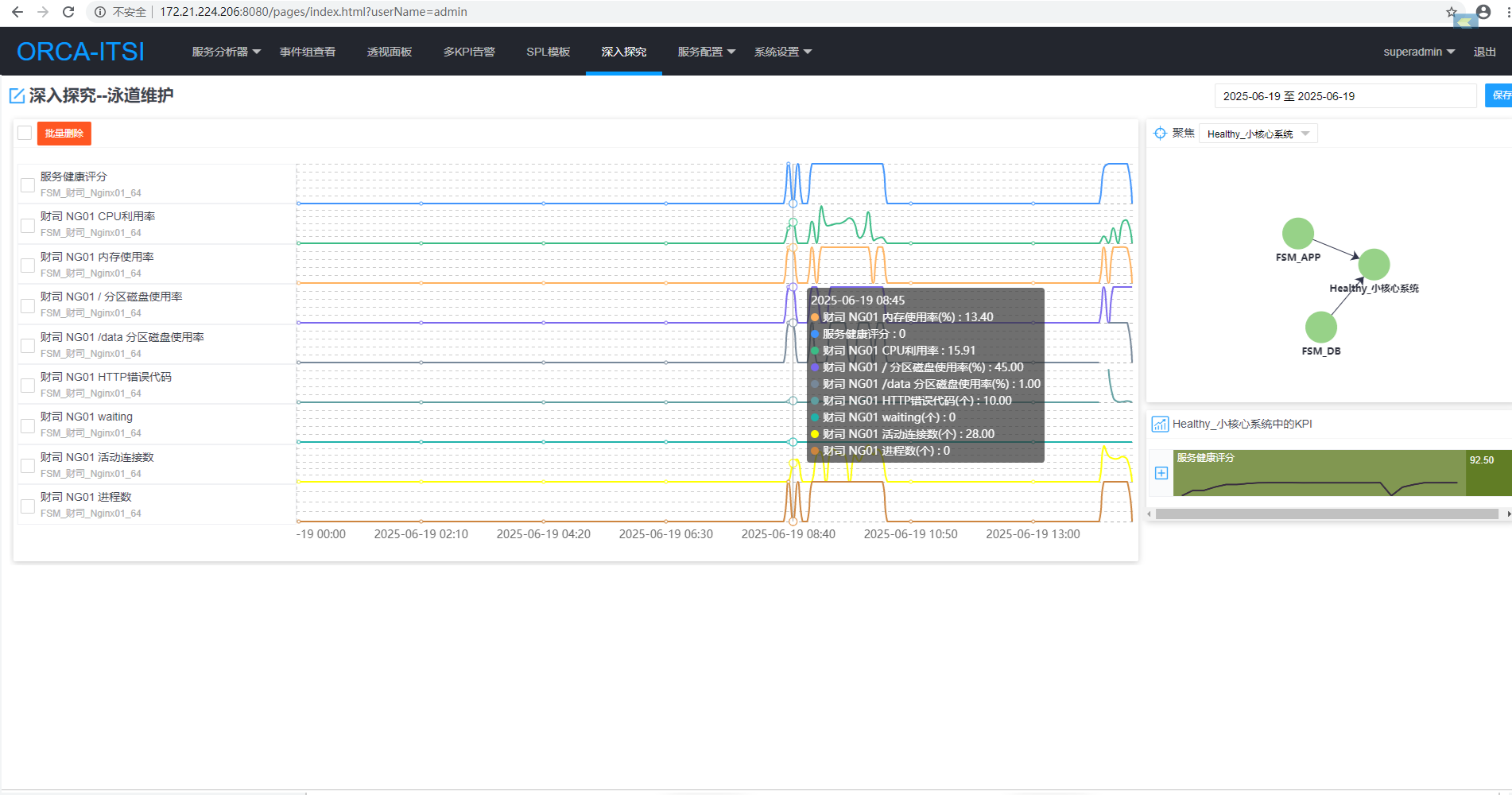The width and height of the screenshot is (1512, 795).
Task: Click the focus crosshair icon
Action: click(x=1160, y=134)
